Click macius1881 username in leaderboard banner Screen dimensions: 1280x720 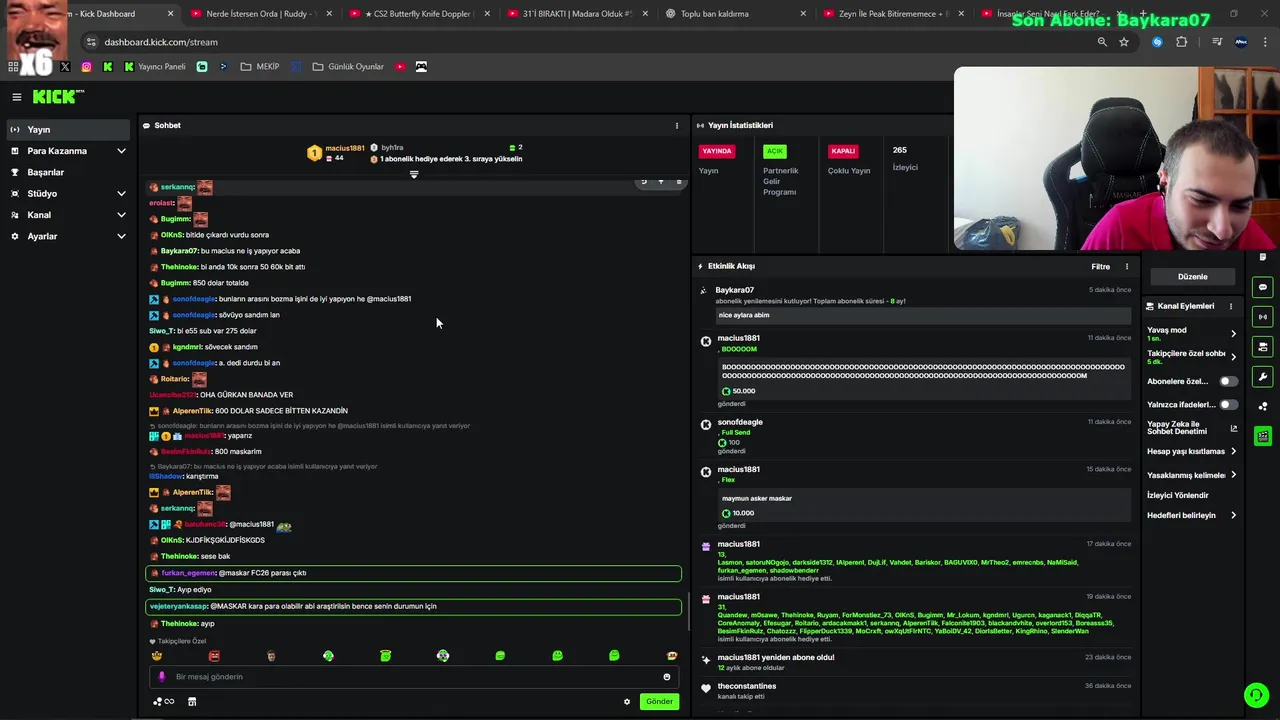[345, 149]
